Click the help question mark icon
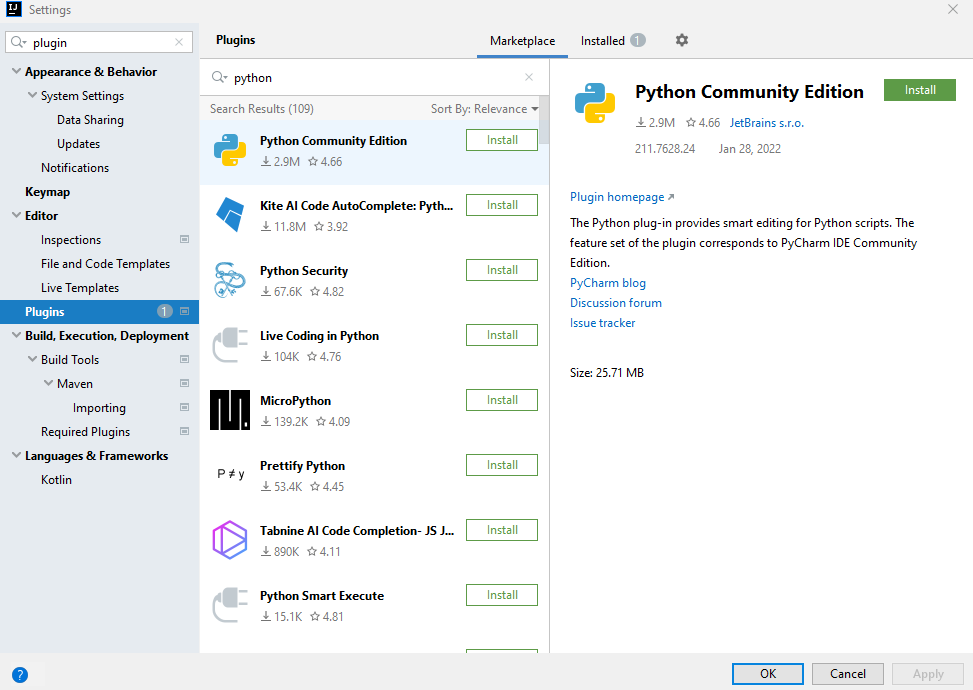The height and width of the screenshot is (690, 973). [x=20, y=674]
